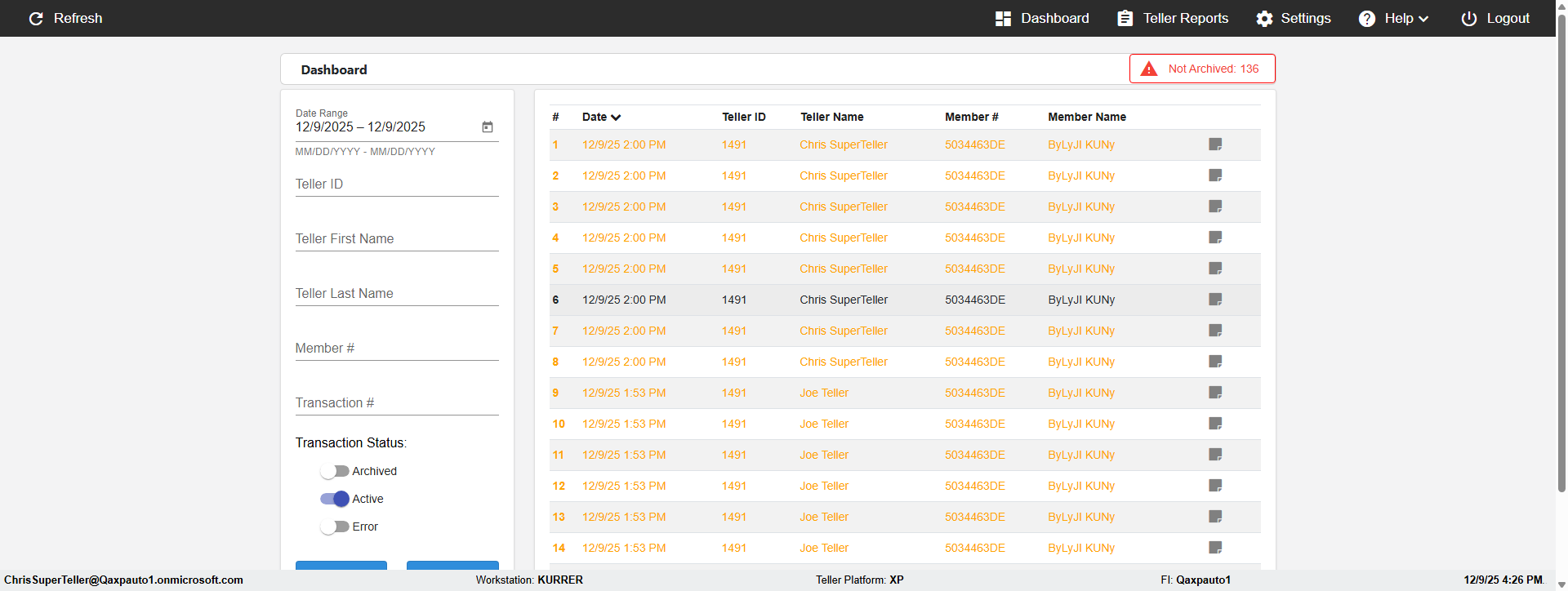
Task: Disable the Active status toggle
Action: coord(335,499)
